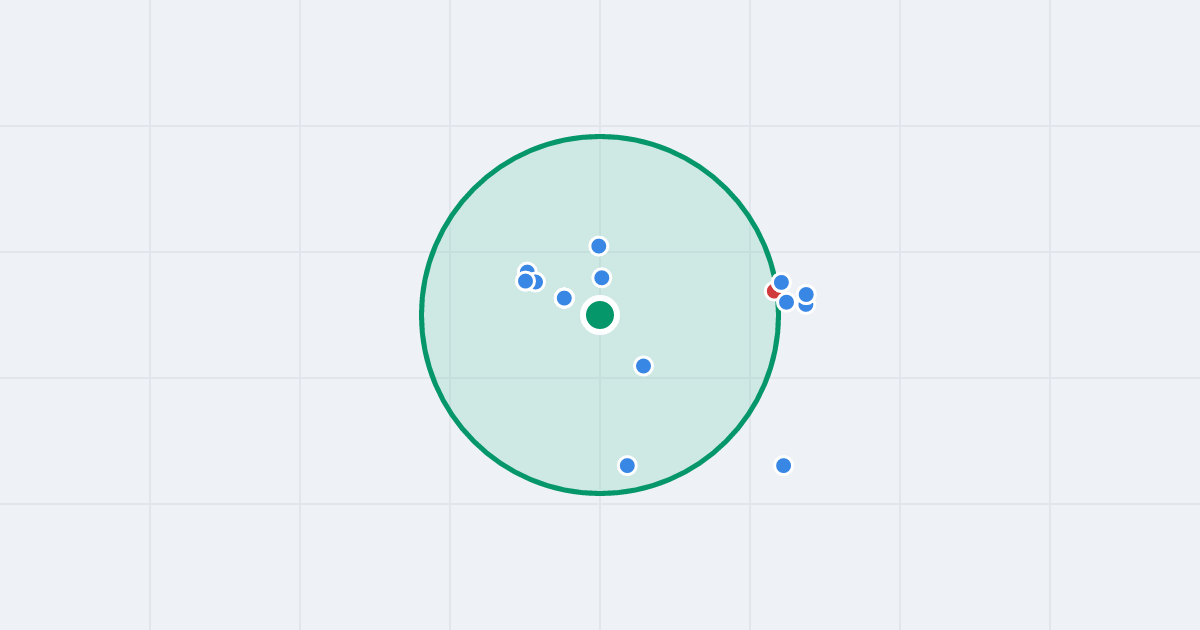The height and width of the screenshot is (630, 1200).
Task: Click the green center marker of the circle
Action: [x=600, y=315]
